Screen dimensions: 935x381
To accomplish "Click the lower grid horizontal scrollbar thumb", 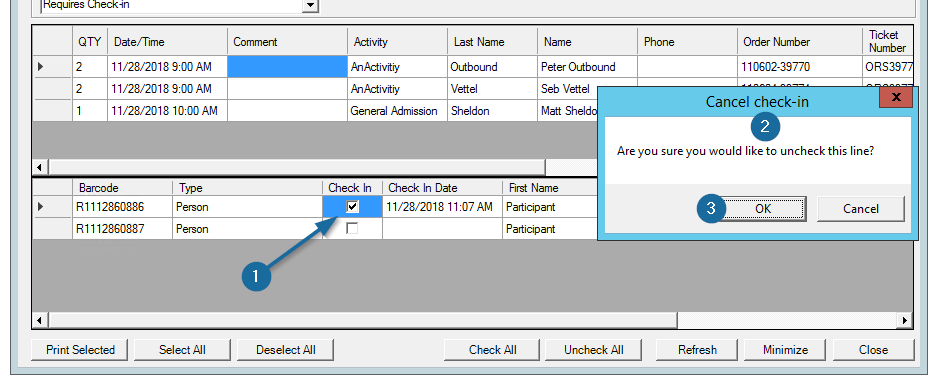I will [363, 321].
